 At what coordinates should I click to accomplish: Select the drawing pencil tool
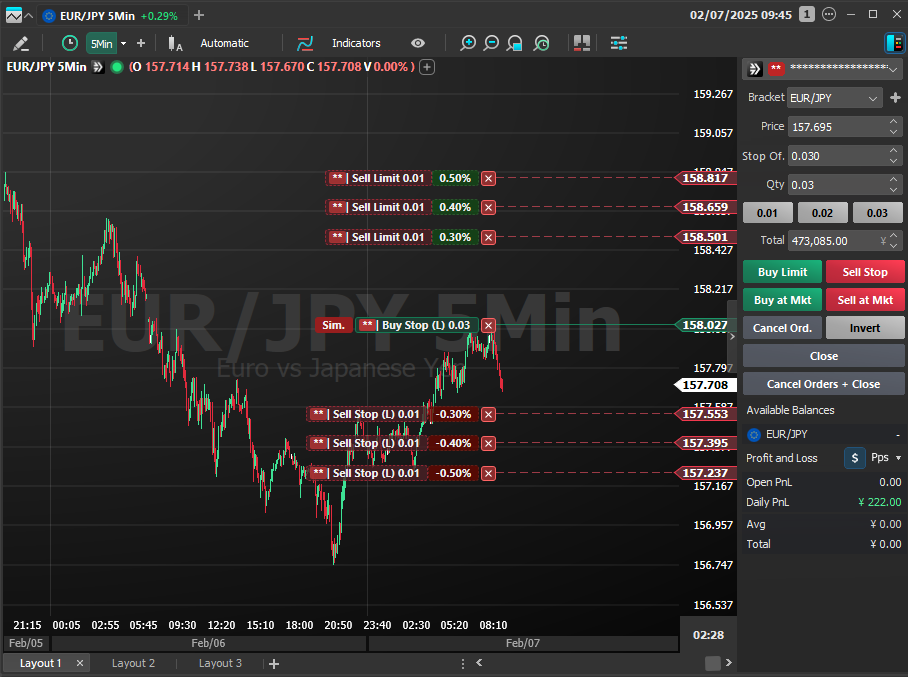coord(21,43)
